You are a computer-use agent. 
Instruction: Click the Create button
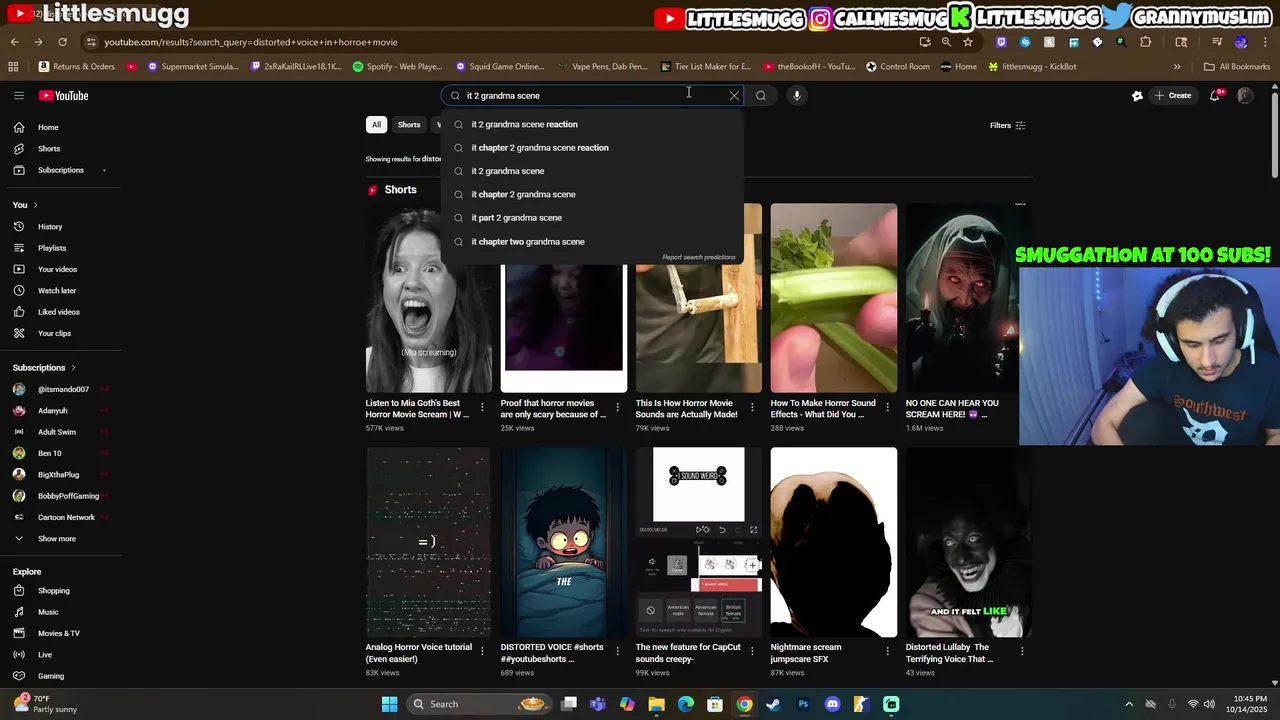coord(1172,96)
